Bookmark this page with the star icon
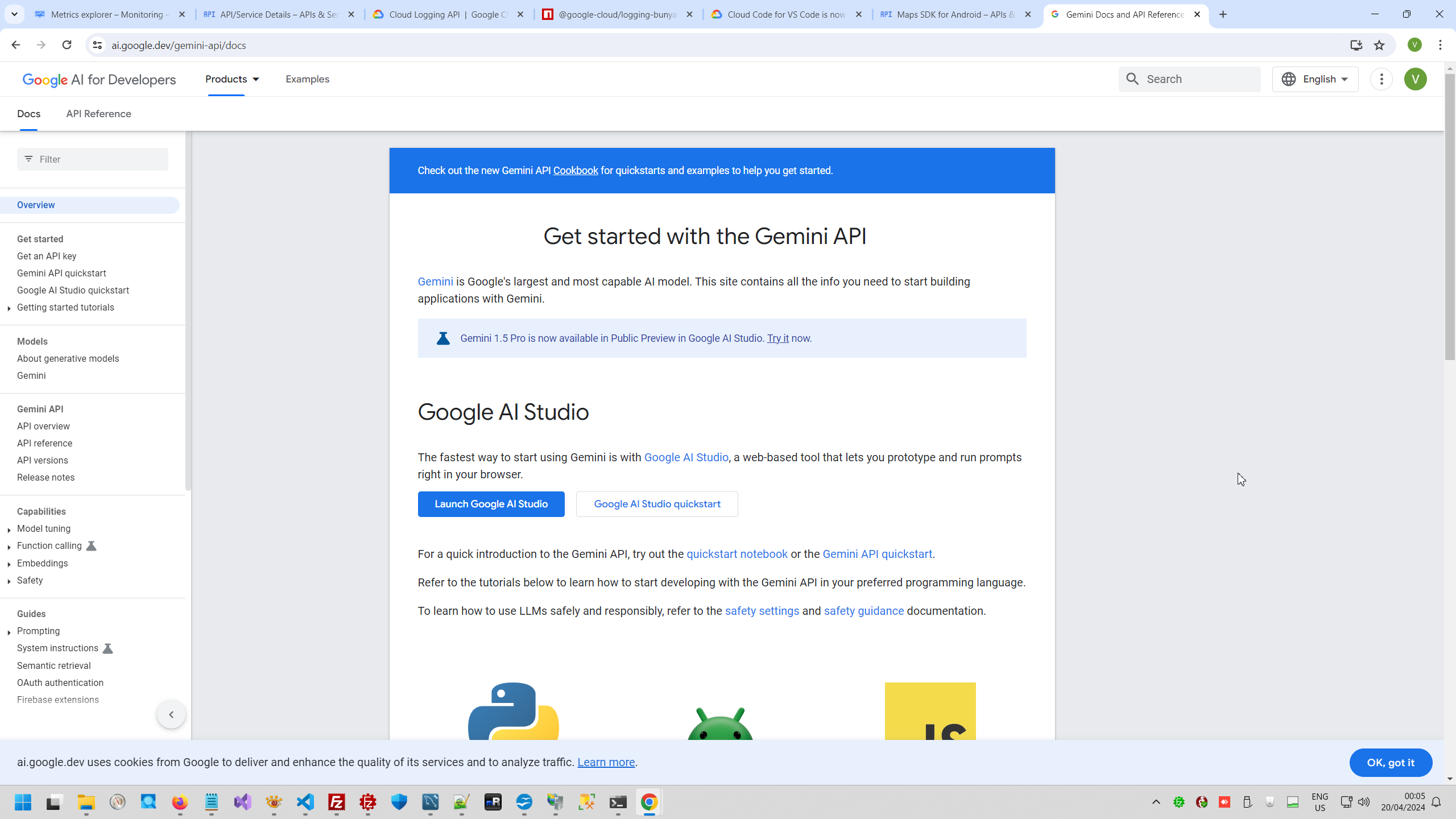This screenshot has height=819, width=1456. (1379, 45)
